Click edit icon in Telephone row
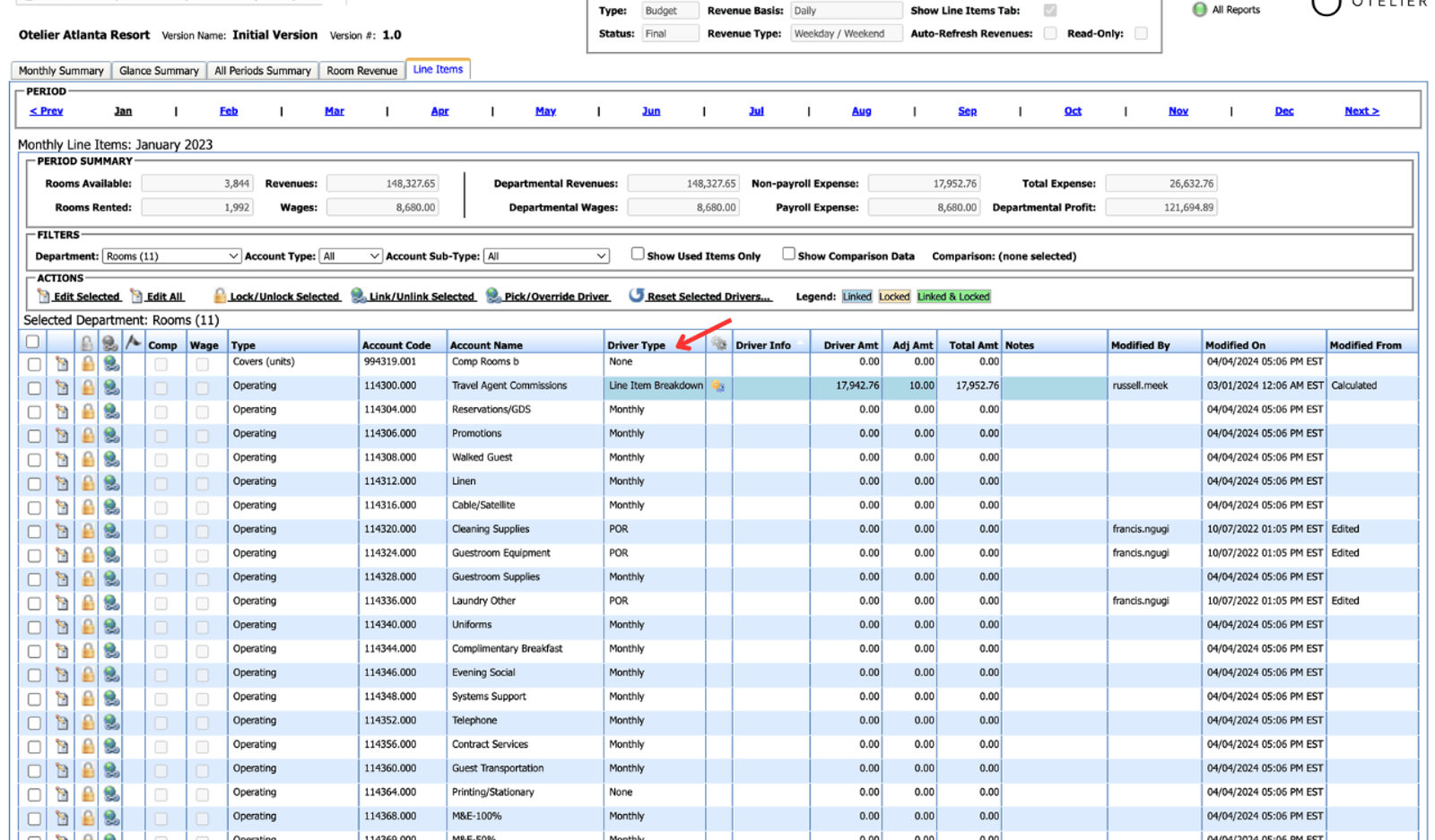The height and width of the screenshot is (840, 1435). click(x=62, y=722)
